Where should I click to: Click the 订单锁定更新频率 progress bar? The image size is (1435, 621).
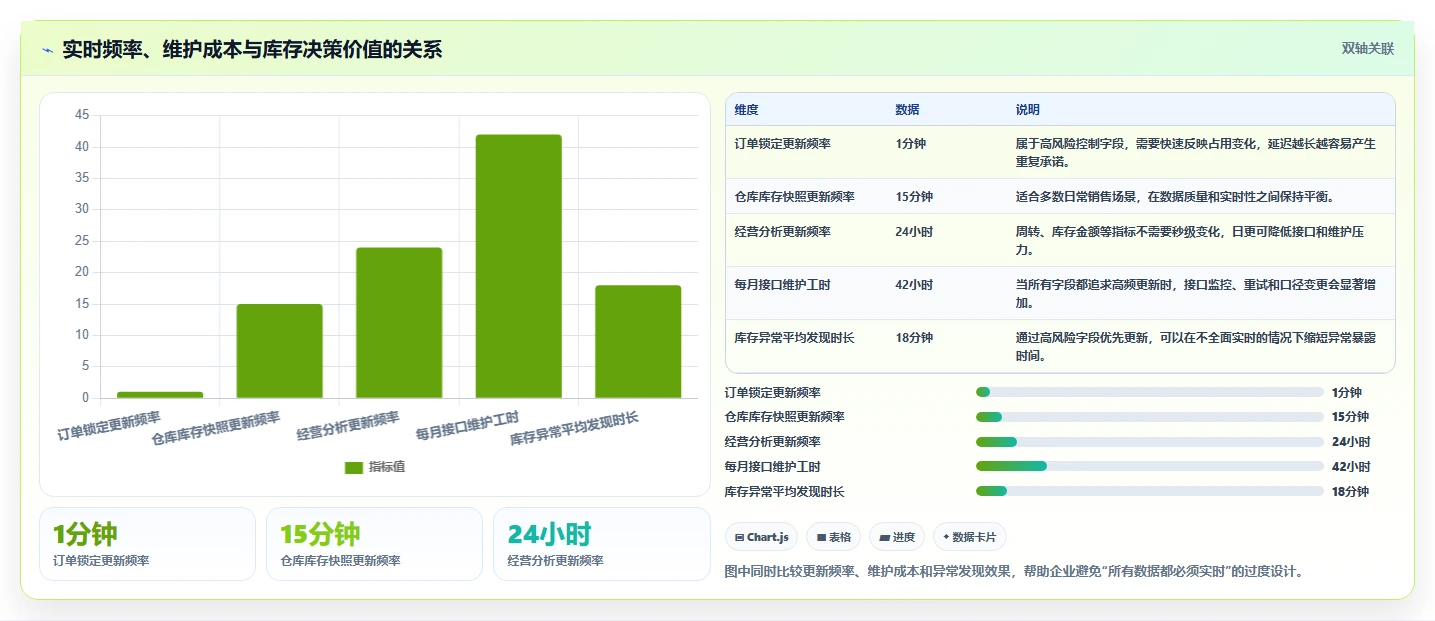[1149, 392]
